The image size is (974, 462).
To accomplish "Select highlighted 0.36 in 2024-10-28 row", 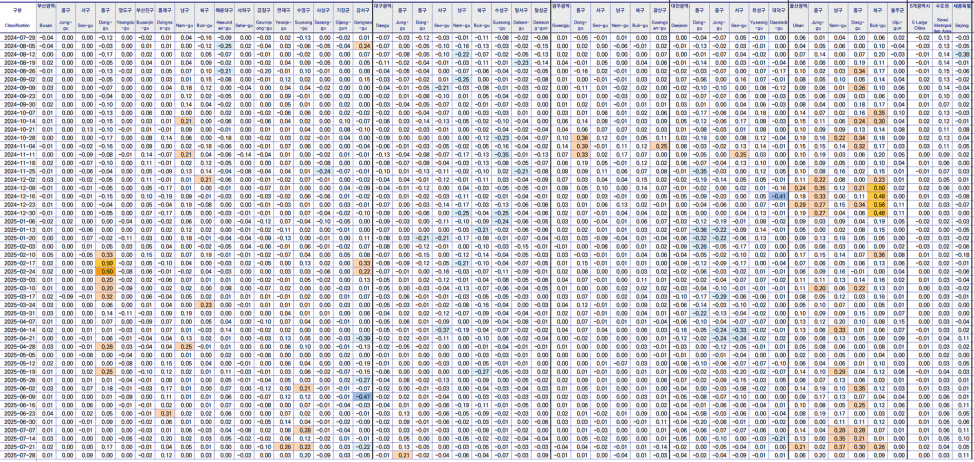I will 581,138.
